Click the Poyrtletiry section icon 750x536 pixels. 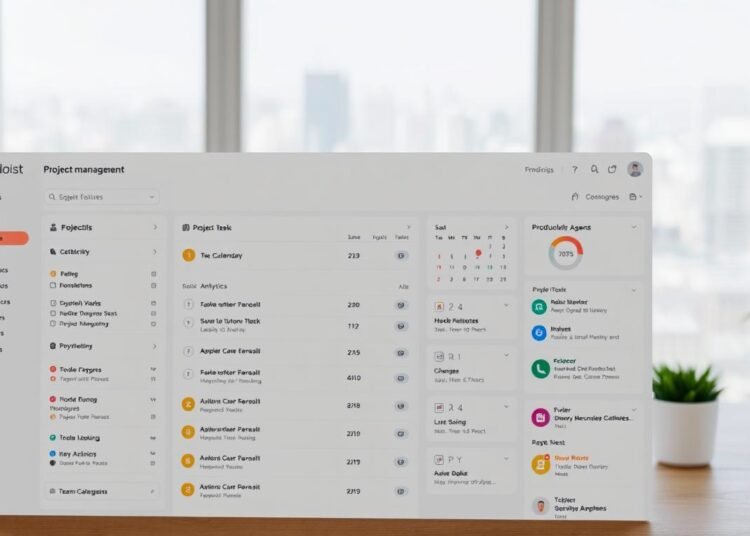pos(53,346)
